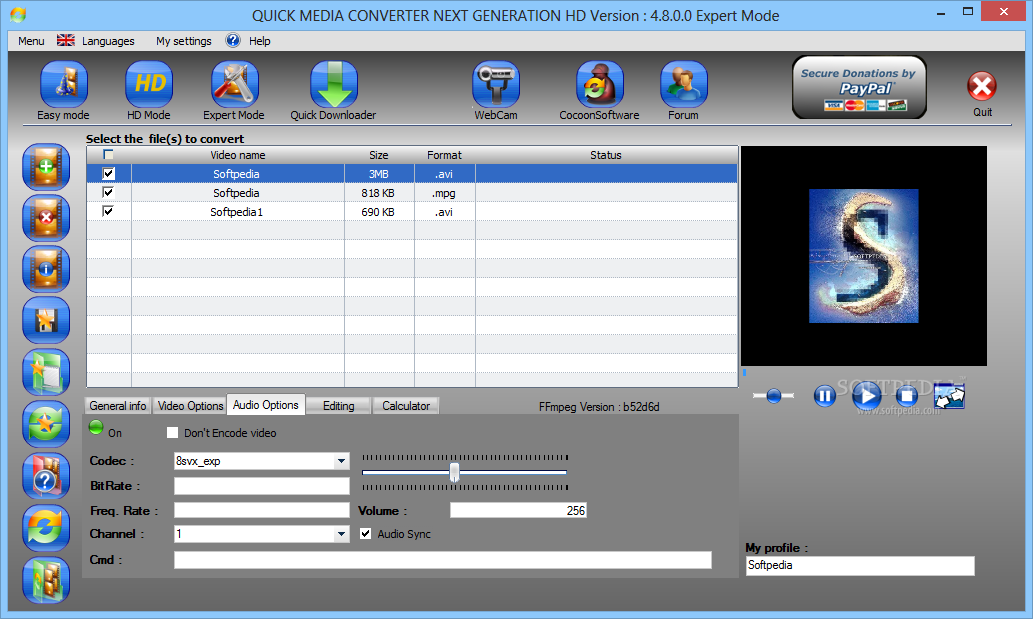Open the Languages menu

tap(108, 41)
